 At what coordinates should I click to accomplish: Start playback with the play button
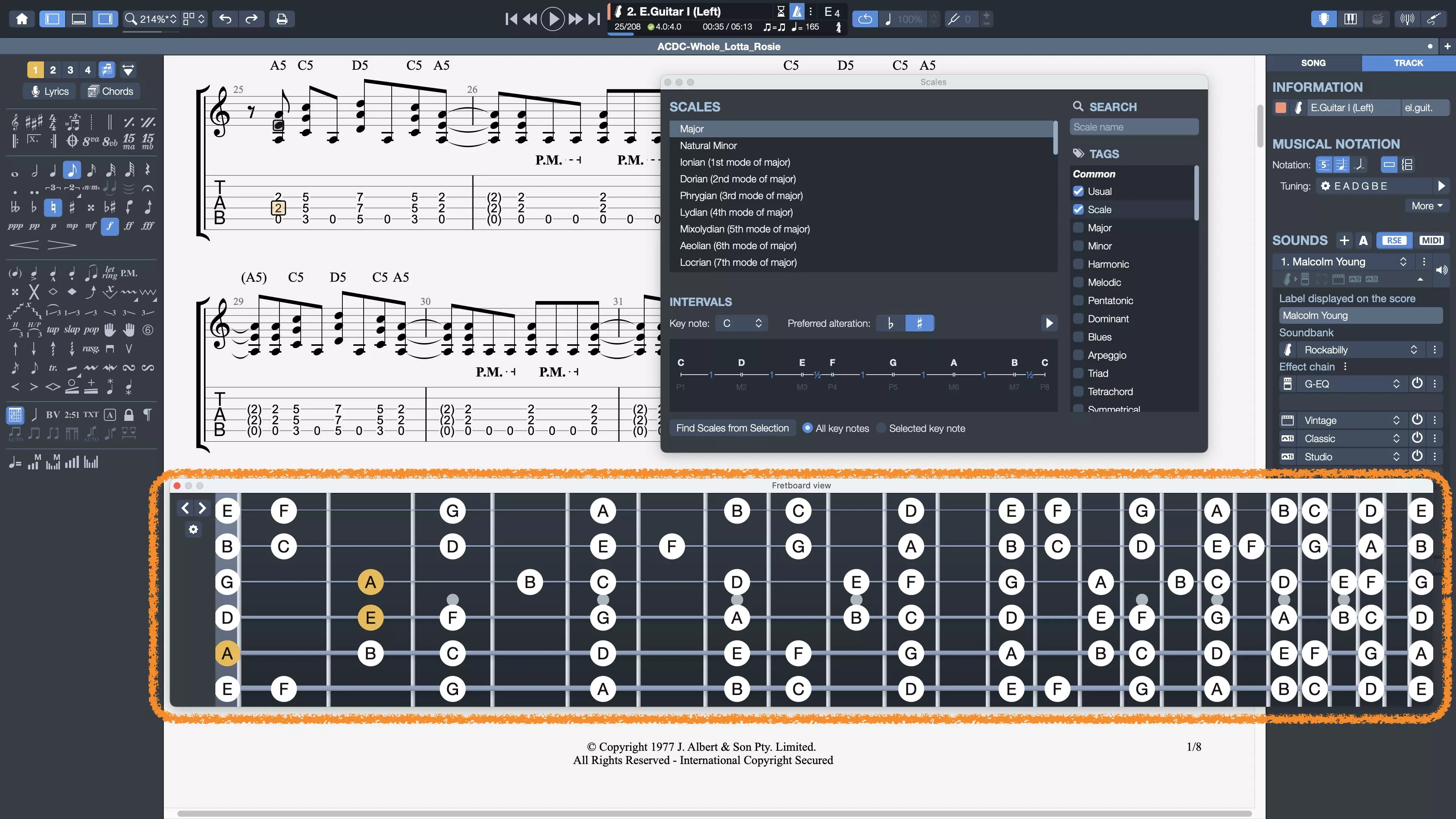552,19
